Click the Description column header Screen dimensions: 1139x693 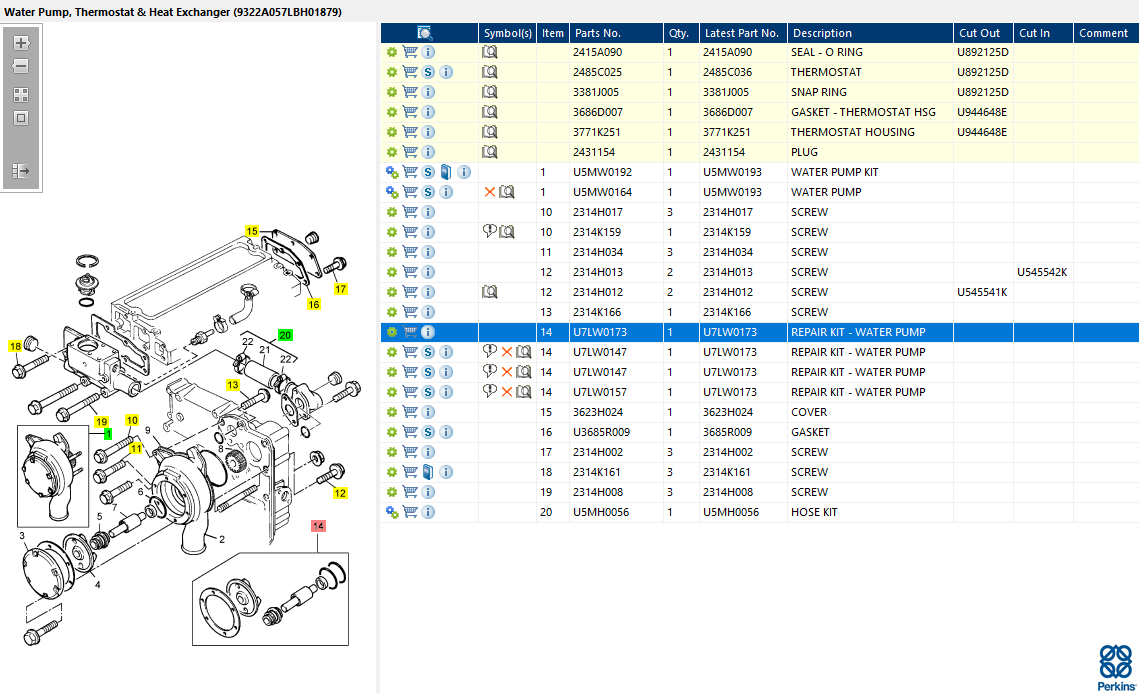pos(821,33)
